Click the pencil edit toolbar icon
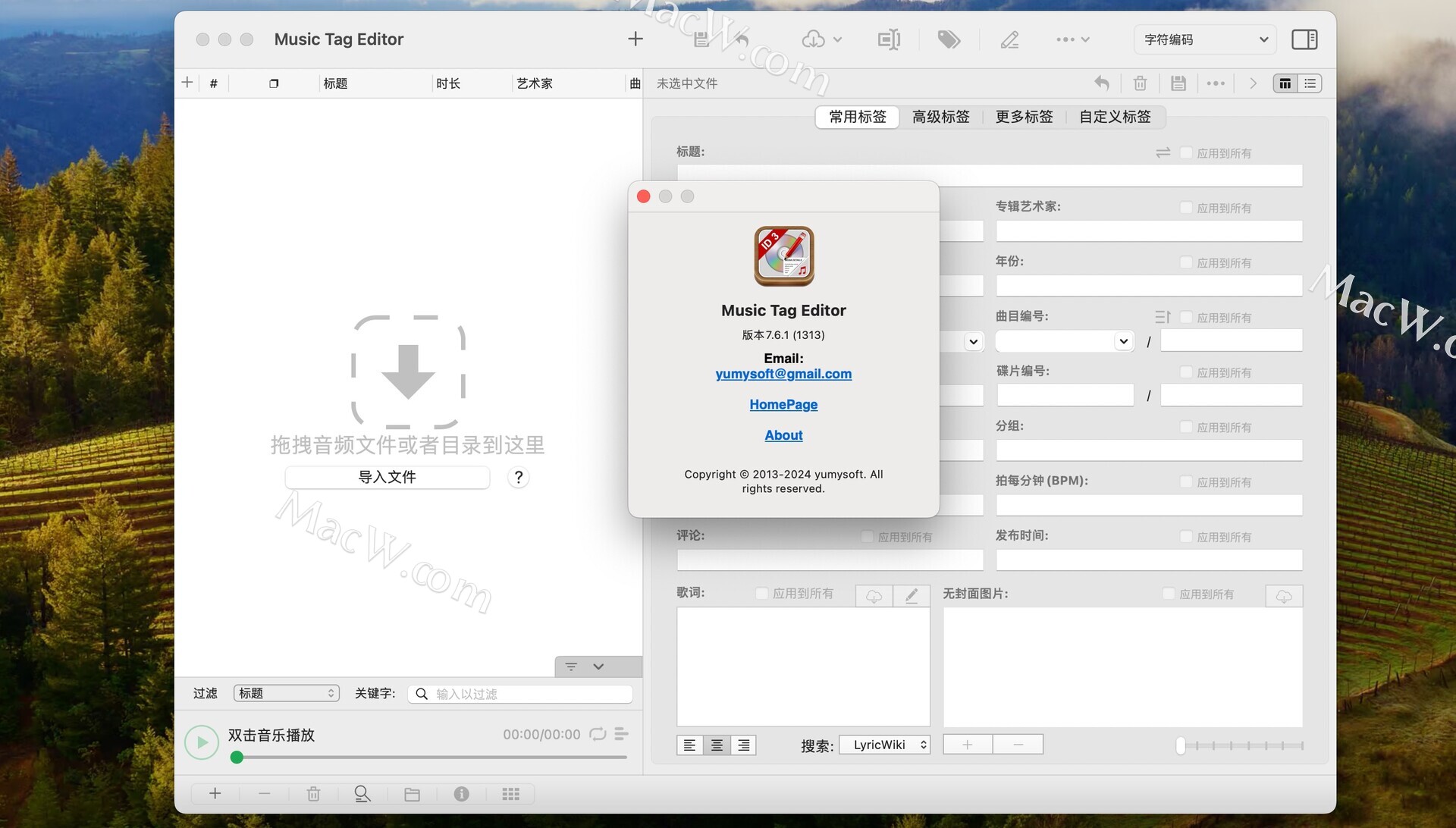Viewport: 1456px width, 828px height. pyautogui.click(x=1009, y=39)
